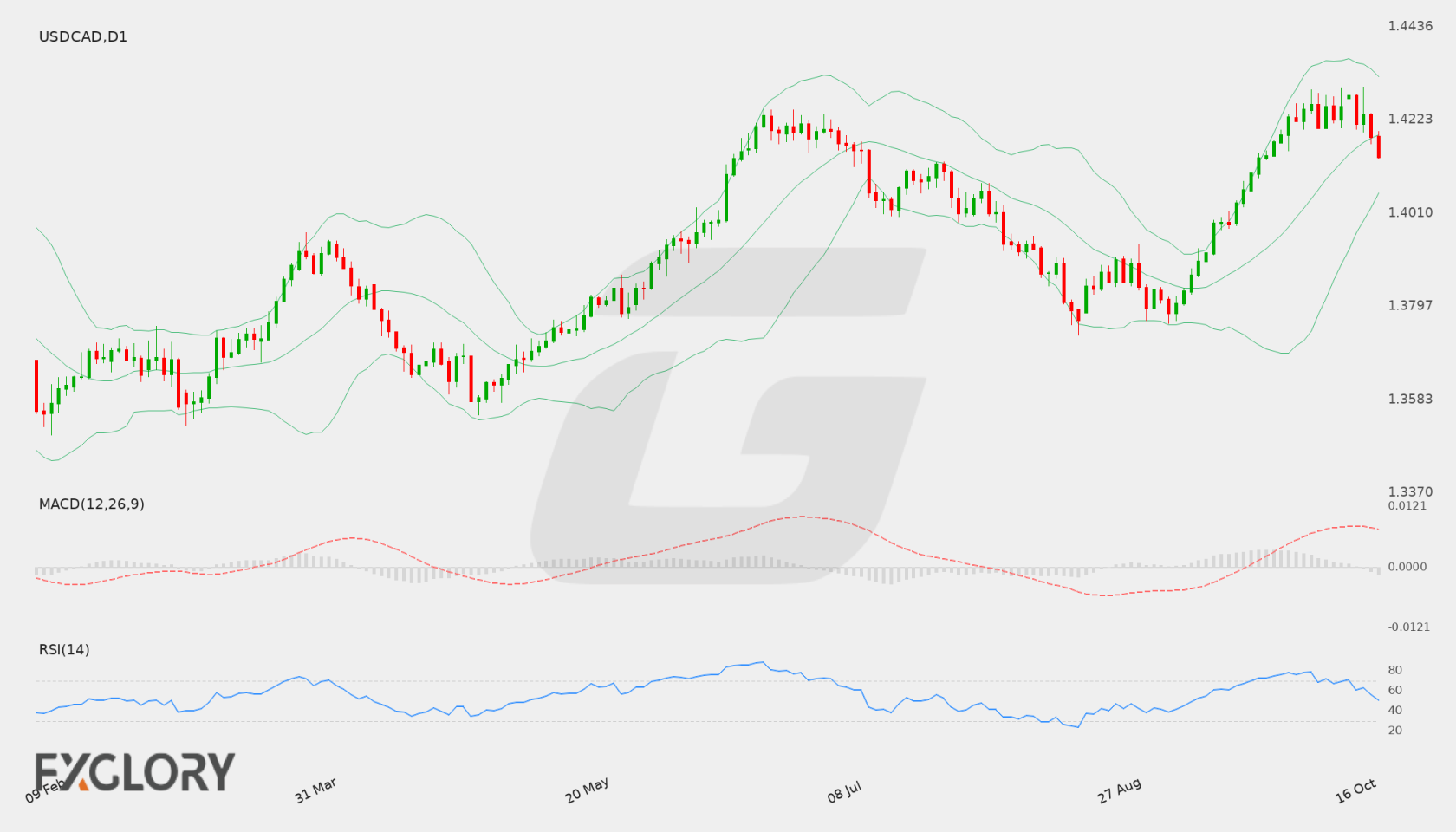This screenshot has width=1456, height=832.
Task: Select the MACD(12,26,9) indicator label
Action: tap(92, 504)
